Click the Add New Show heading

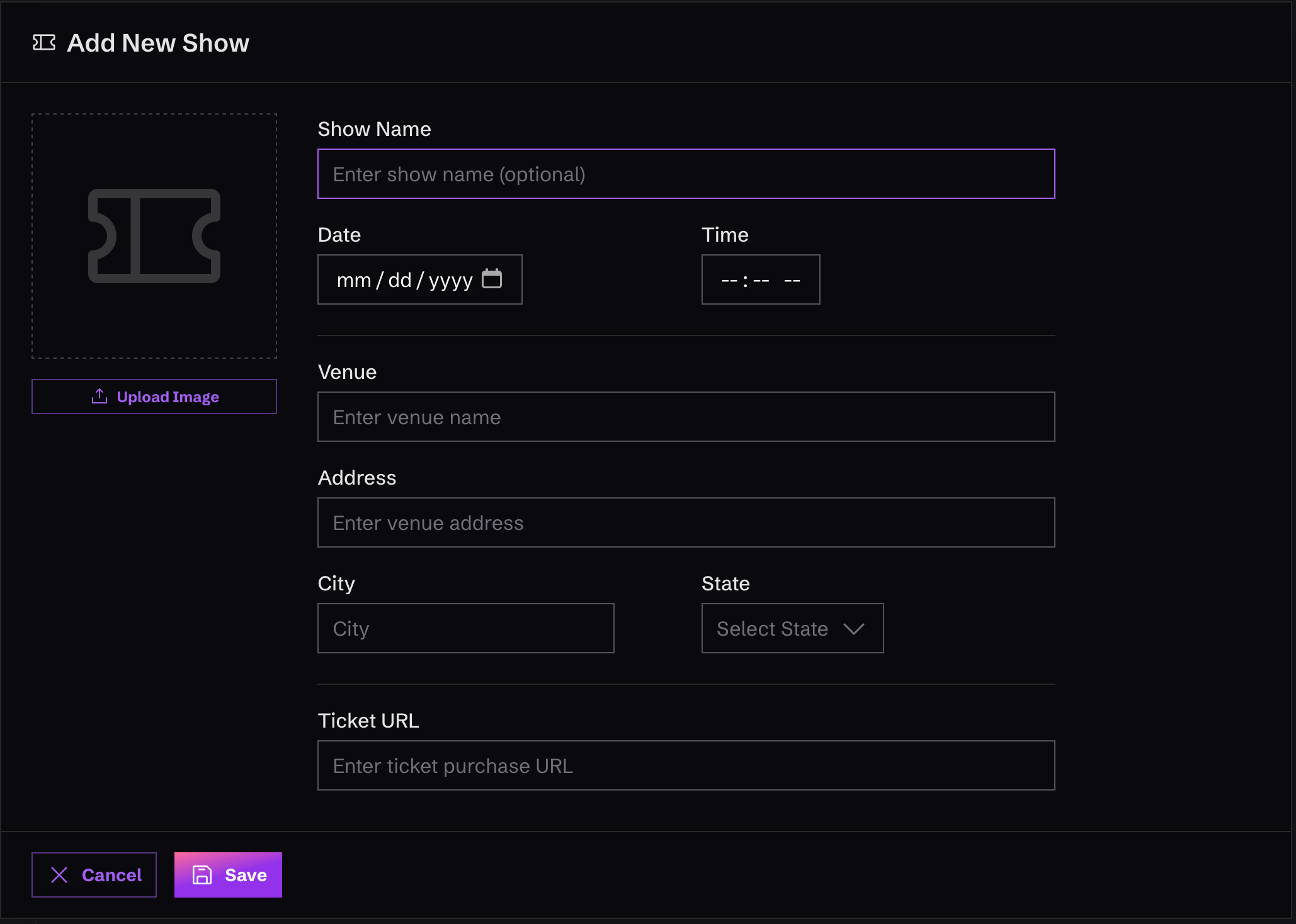(x=158, y=43)
